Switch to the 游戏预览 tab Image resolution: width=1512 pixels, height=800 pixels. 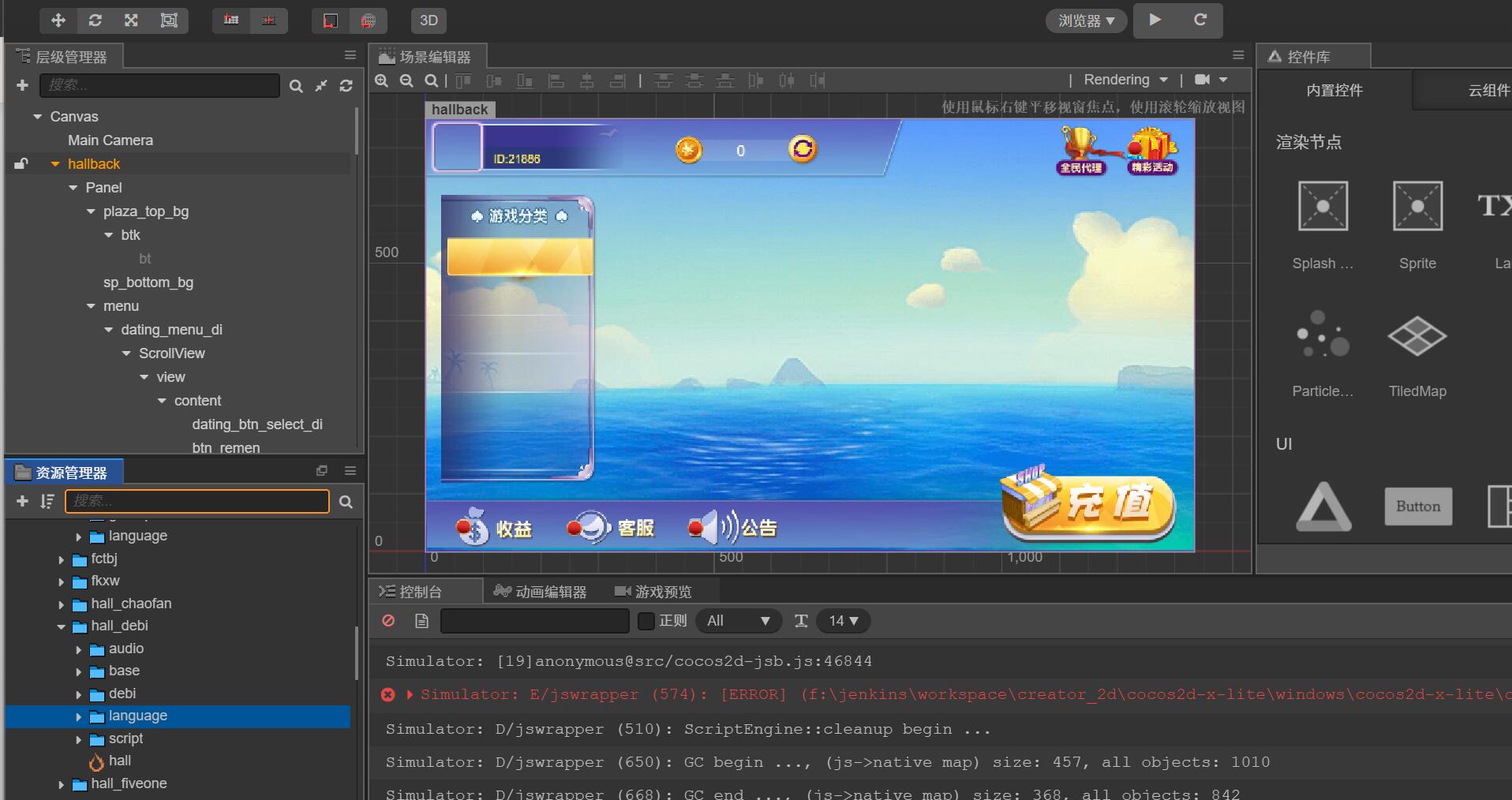653,591
